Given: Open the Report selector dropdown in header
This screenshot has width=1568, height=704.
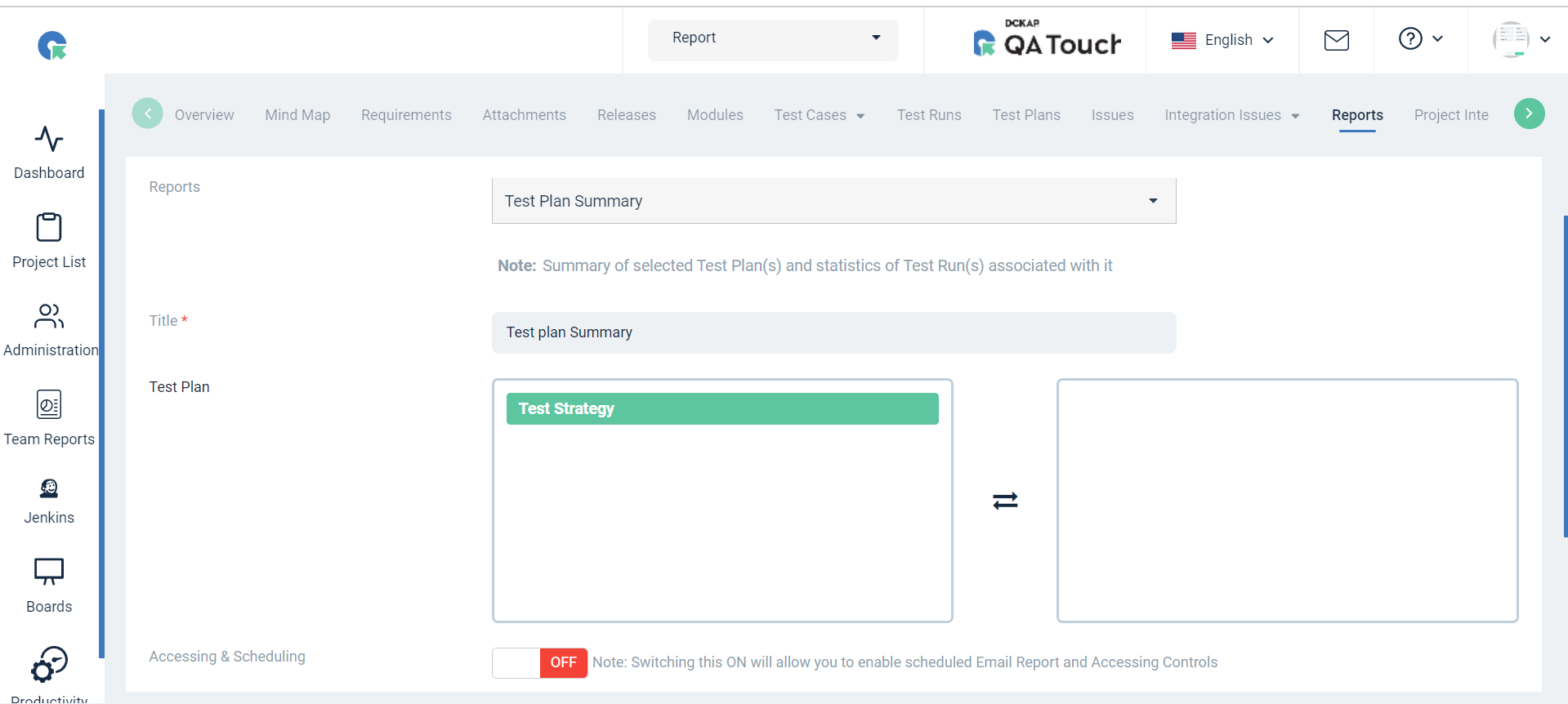Looking at the screenshot, I should [x=773, y=38].
